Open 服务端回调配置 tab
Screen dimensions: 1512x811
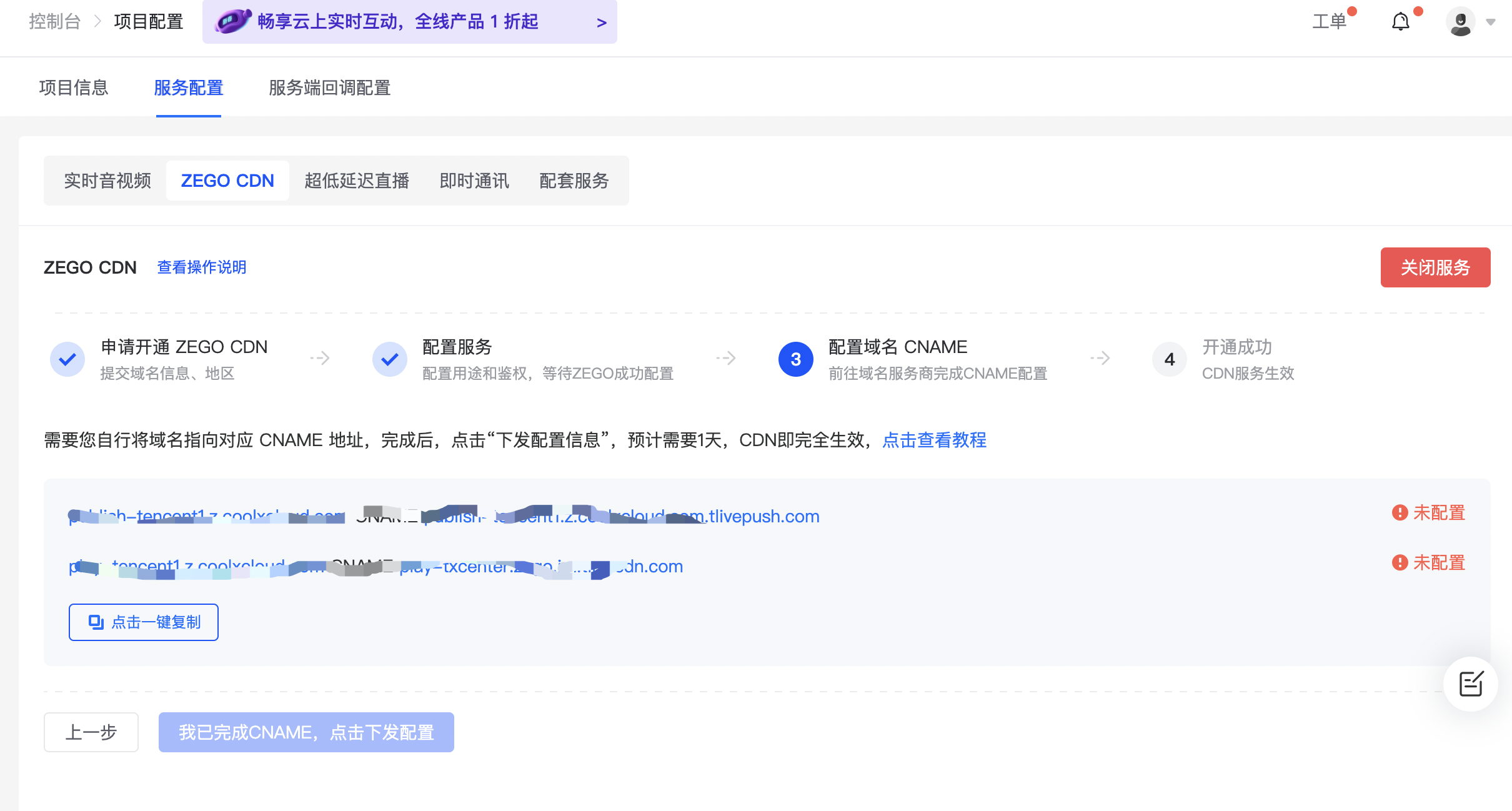point(329,87)
